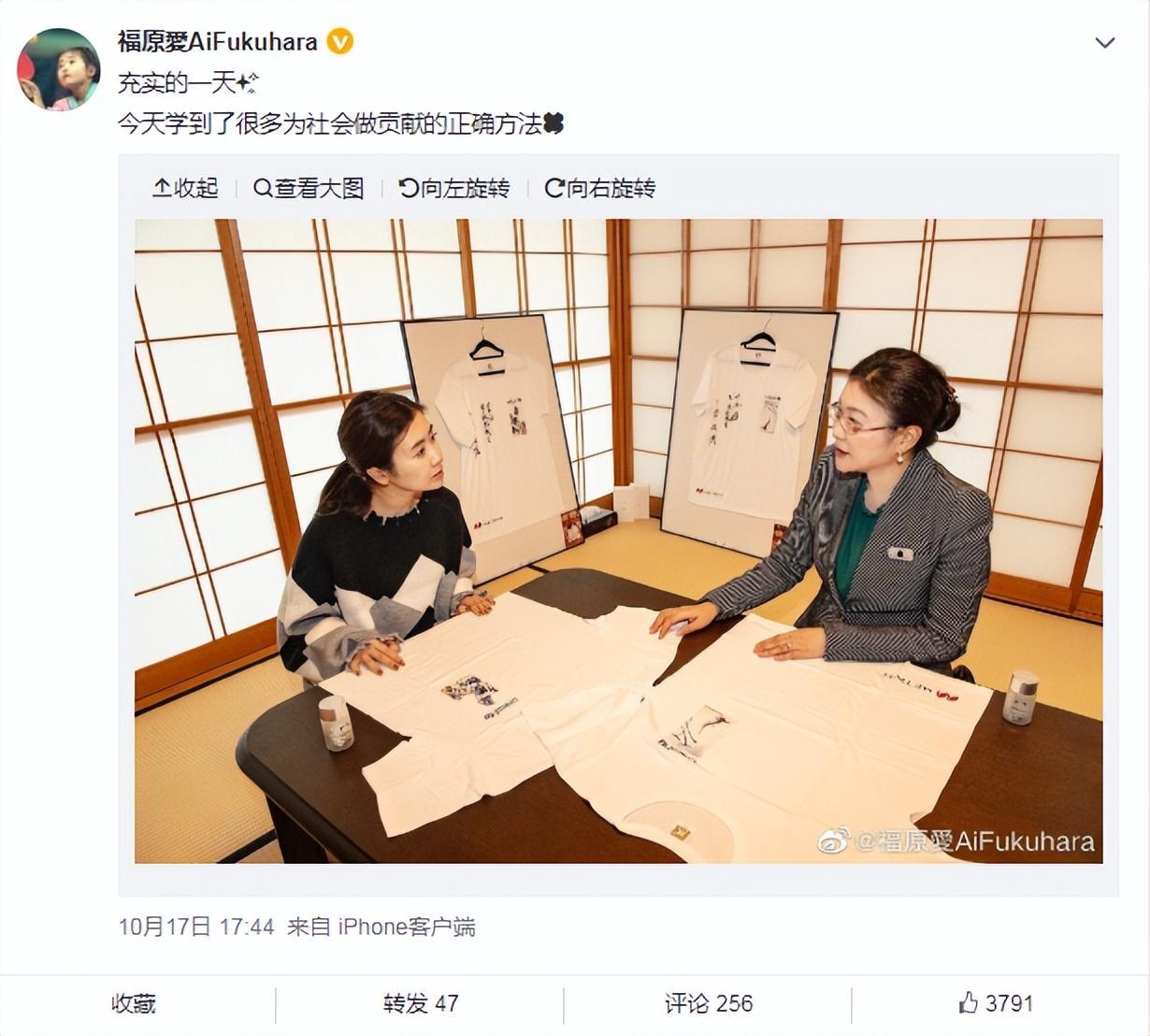Click the Weibo watermark logo on photo
This screenshot has height=1036, width=1150.
[x=834, y=840]
